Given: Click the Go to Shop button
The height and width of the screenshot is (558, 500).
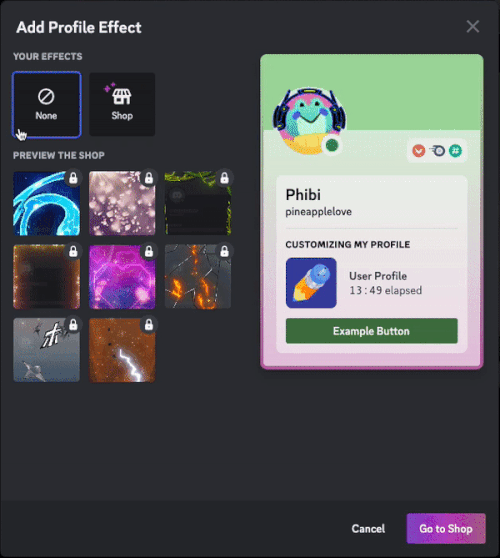Looking at the screenshot, I should (446, 528).
